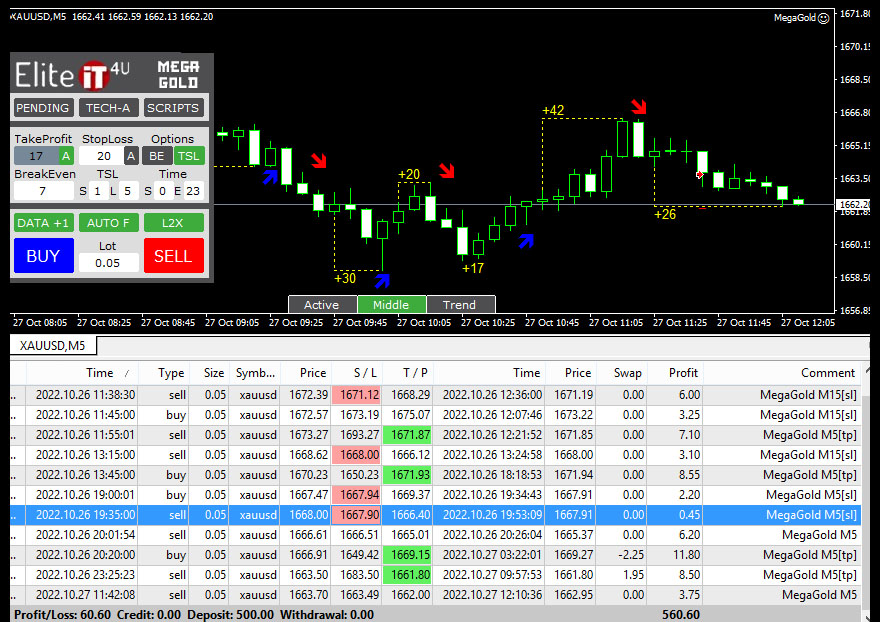Select the XAUUSD,M5 chart tab
Viewport: 880px width, 622px height.
[53, 345]
